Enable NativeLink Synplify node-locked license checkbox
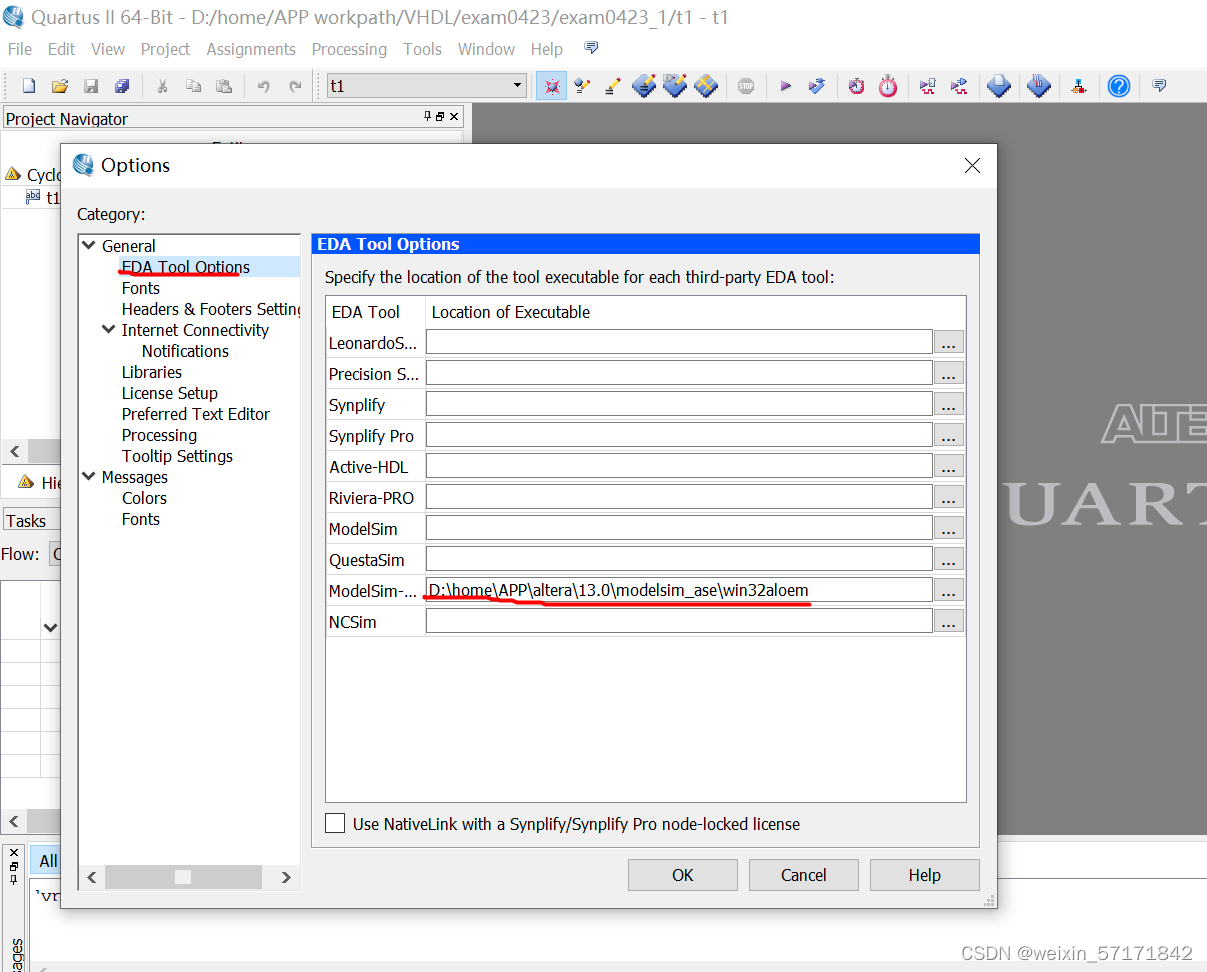This screenshot has height=972, width=1207. tap(336, 824)
